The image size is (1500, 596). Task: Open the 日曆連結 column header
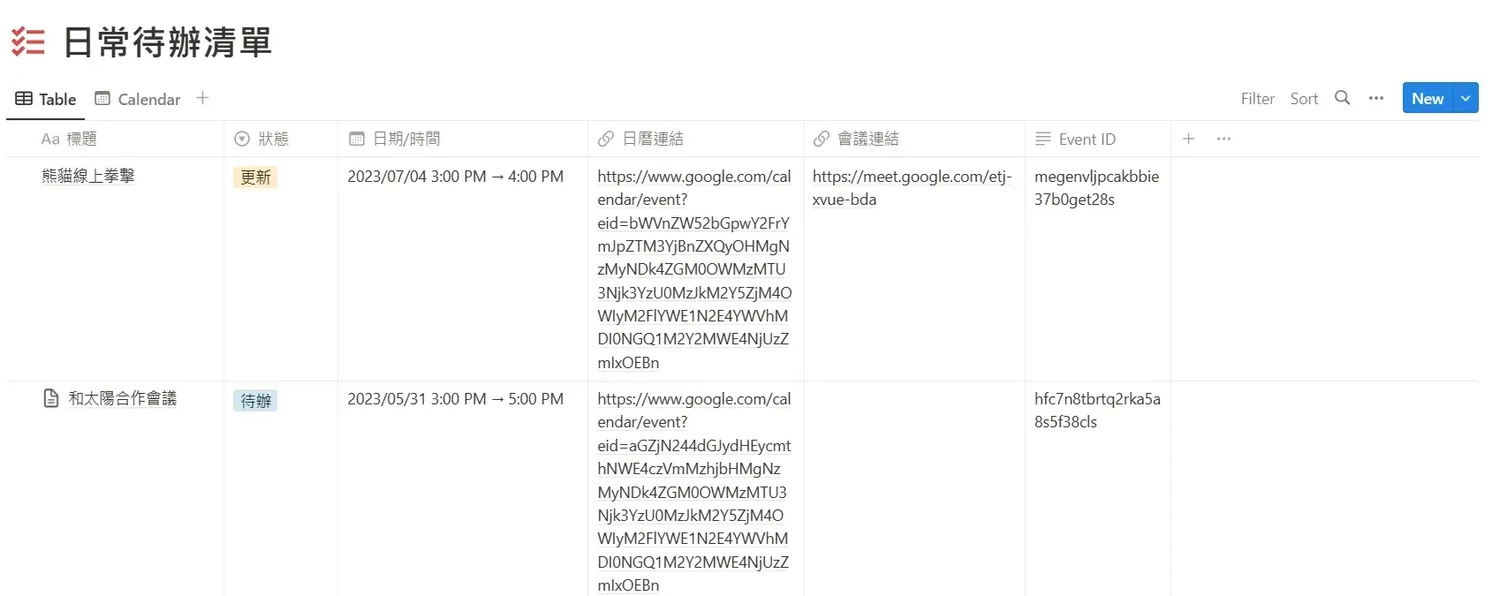pyautogui.click(x=696, y=139)
